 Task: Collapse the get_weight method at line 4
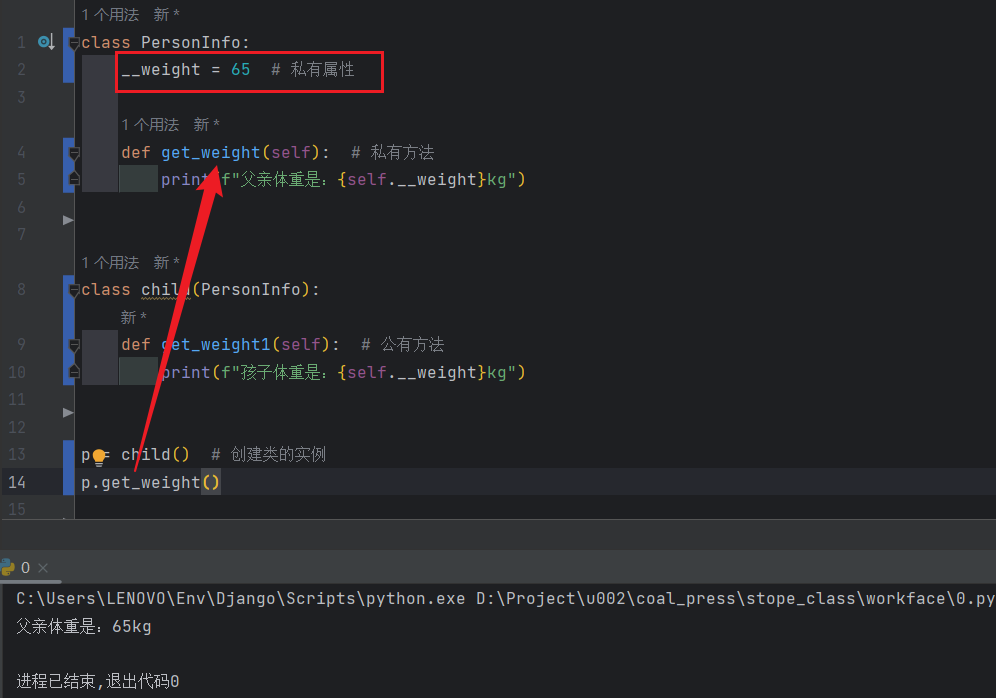click(x=74, y=153)
